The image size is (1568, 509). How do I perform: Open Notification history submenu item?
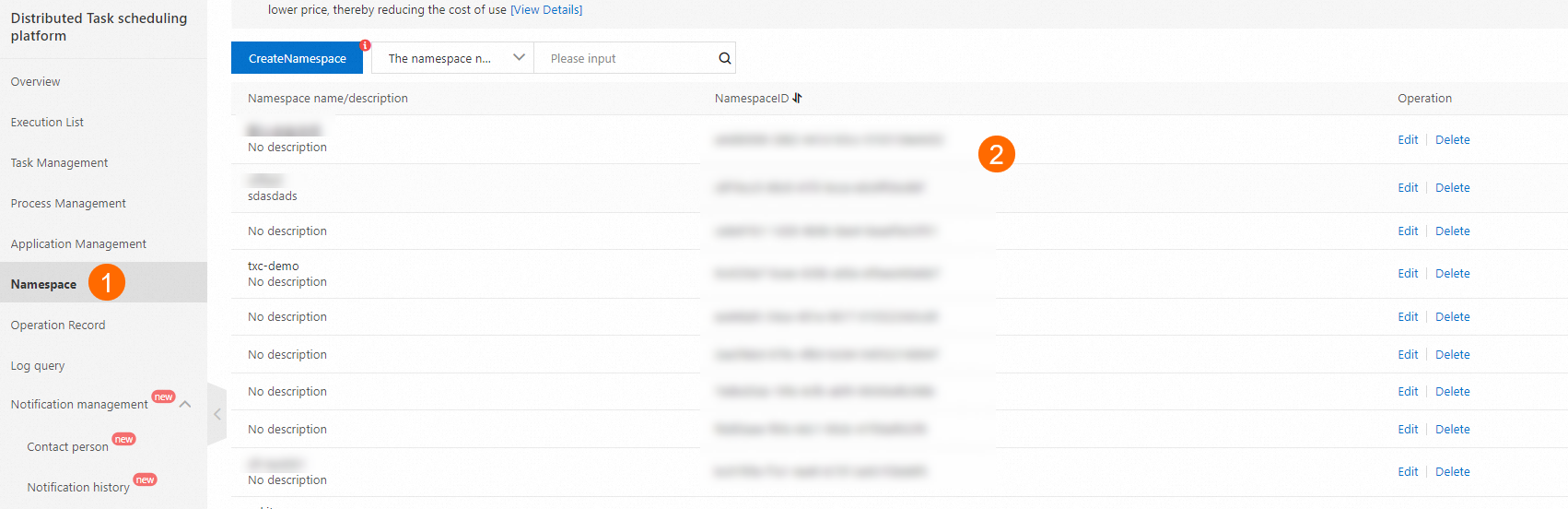click(x=78, y=487)
